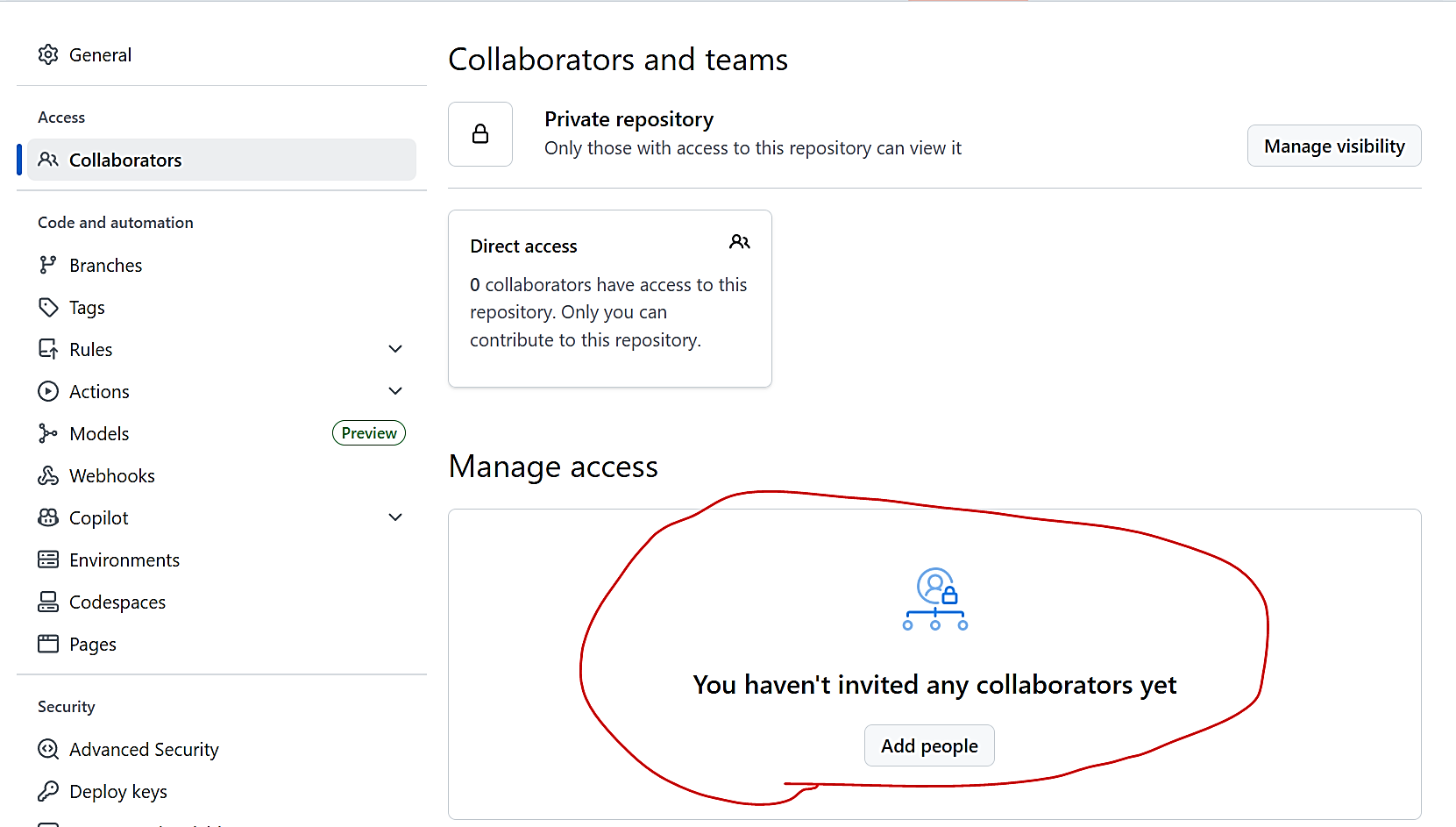Click the Tags label icon
1456x827 pixels.
[x=48, y=307]
